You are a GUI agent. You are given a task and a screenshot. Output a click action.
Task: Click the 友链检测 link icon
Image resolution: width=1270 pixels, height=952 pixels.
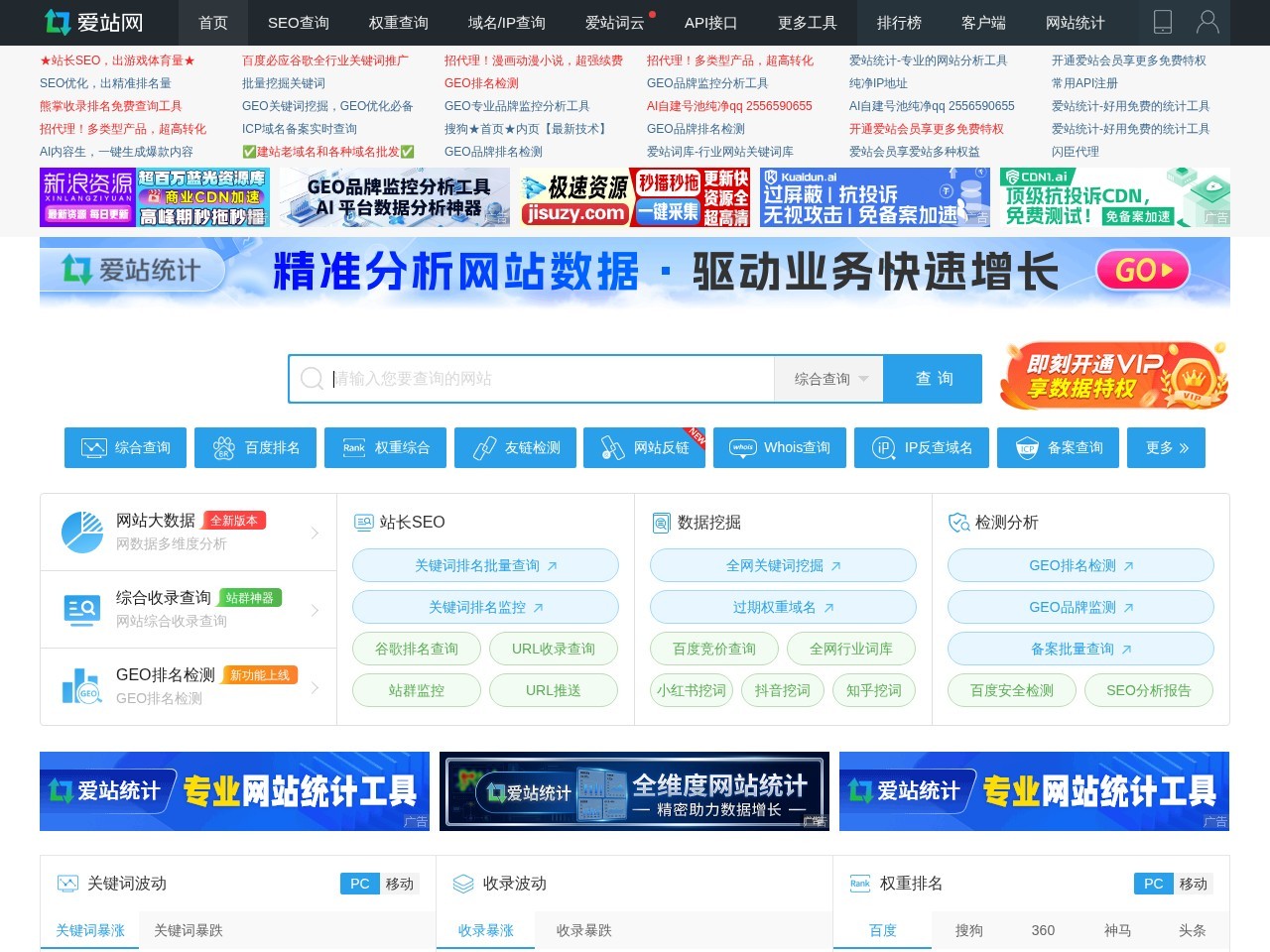pos(484,447)
